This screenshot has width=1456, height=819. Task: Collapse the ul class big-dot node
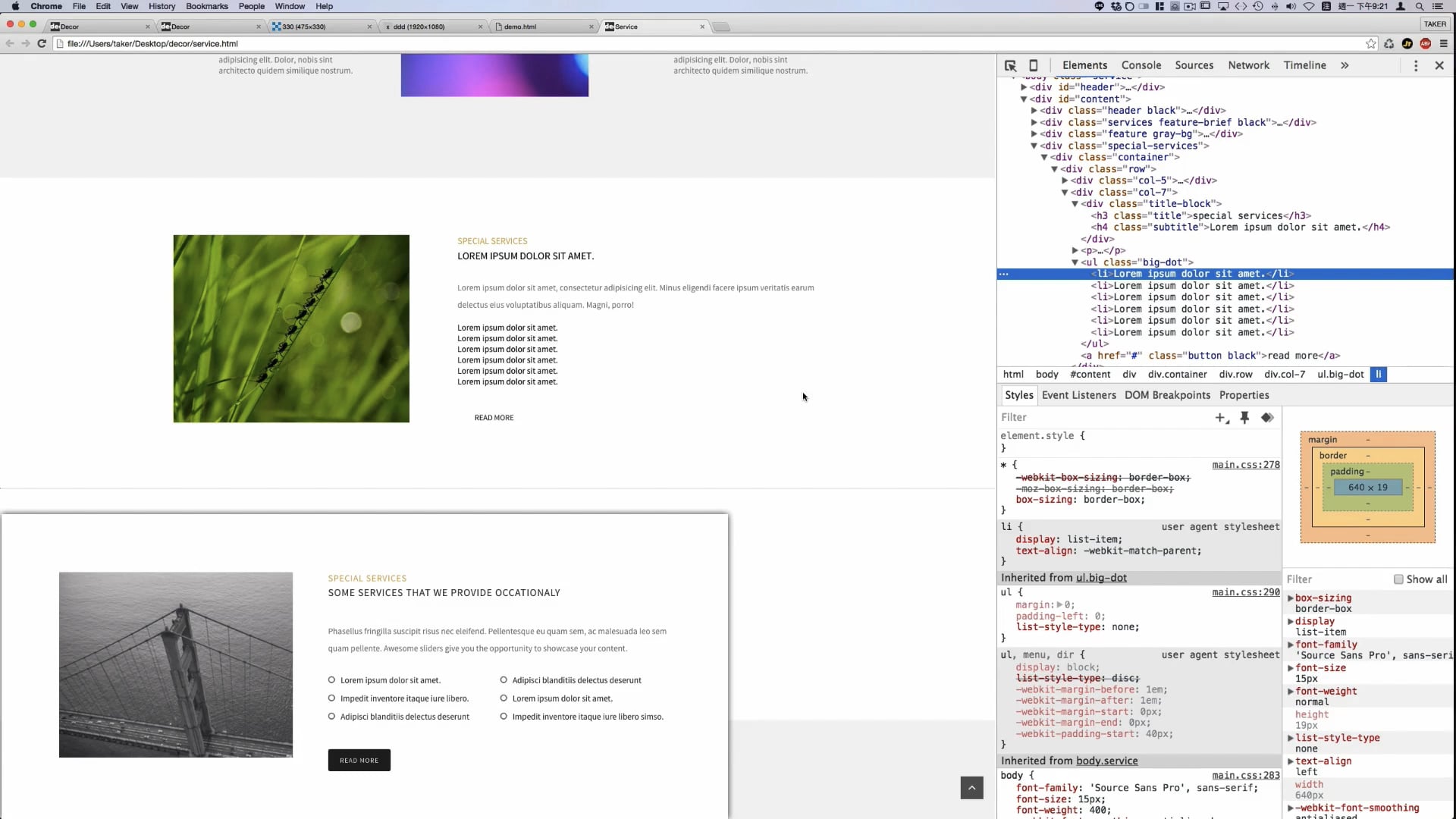1075,262
